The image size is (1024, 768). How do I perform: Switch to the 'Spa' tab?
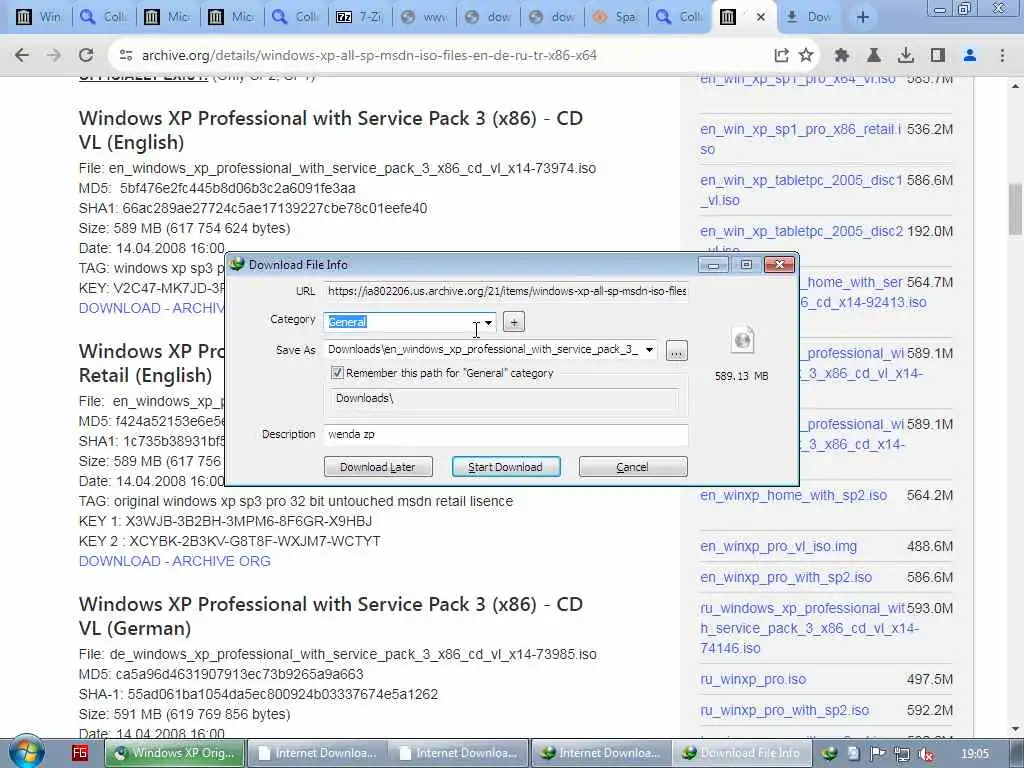[615, 17]
